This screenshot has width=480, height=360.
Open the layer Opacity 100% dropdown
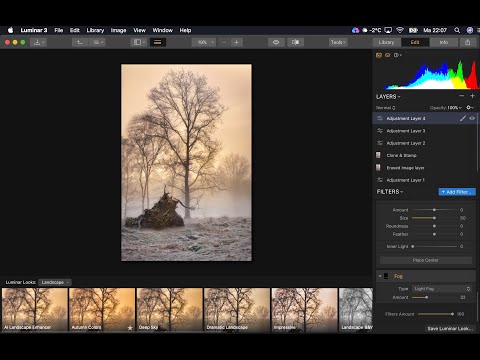[x=446, y=108]
